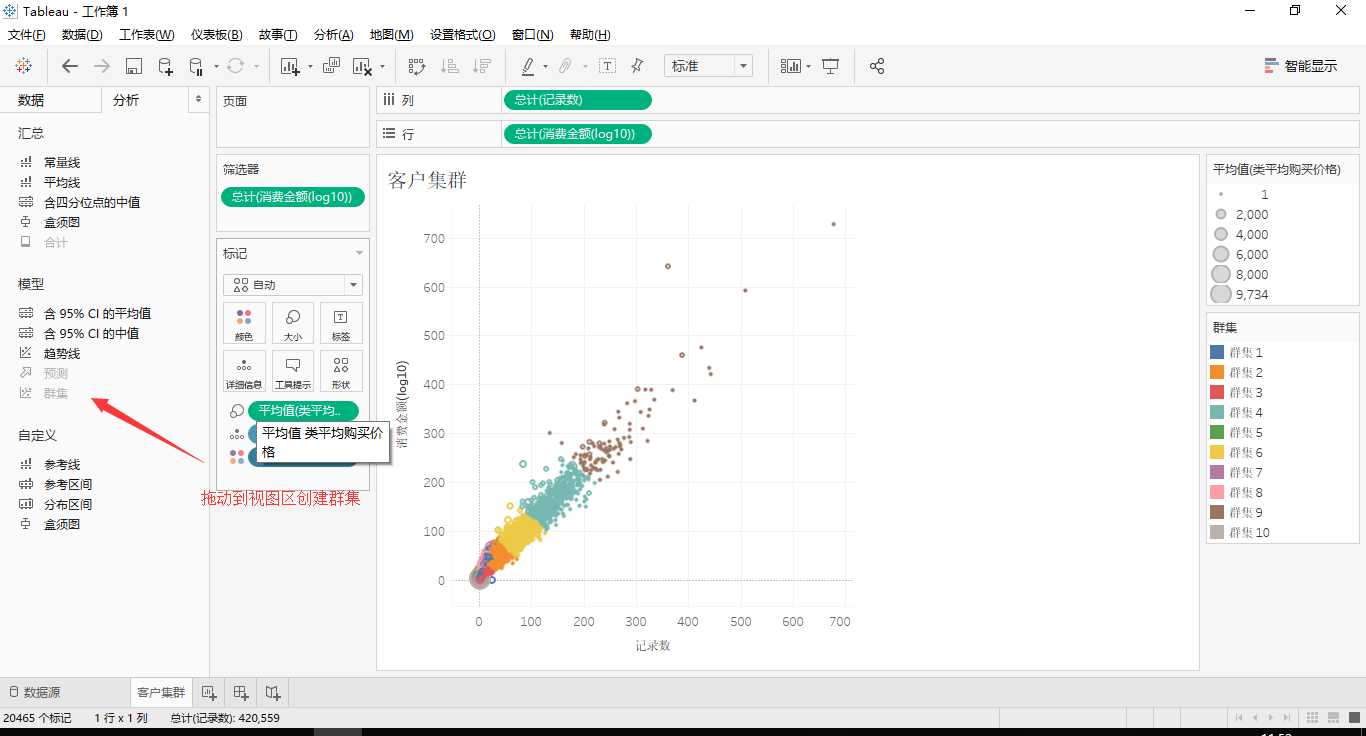1366x736 pixels.
Task: Open Show Me (智能显示) panel
Action: tap(1301, 66)
